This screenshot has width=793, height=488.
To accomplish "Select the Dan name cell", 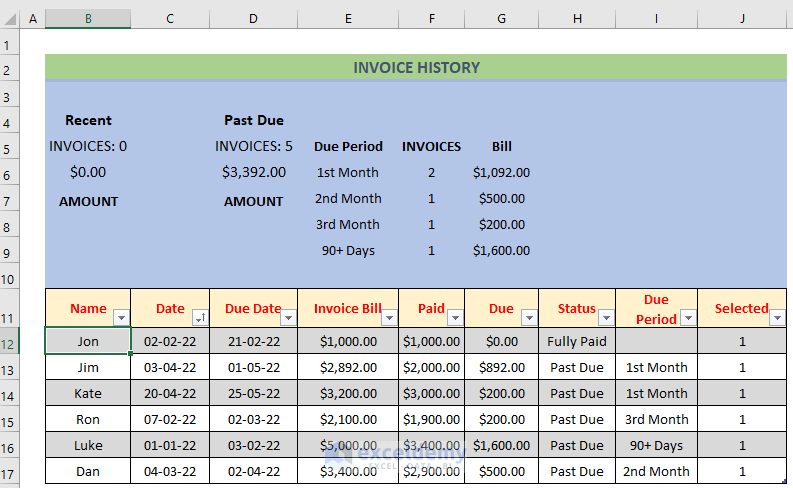I will pyautogui.click(x=88, y=472).
